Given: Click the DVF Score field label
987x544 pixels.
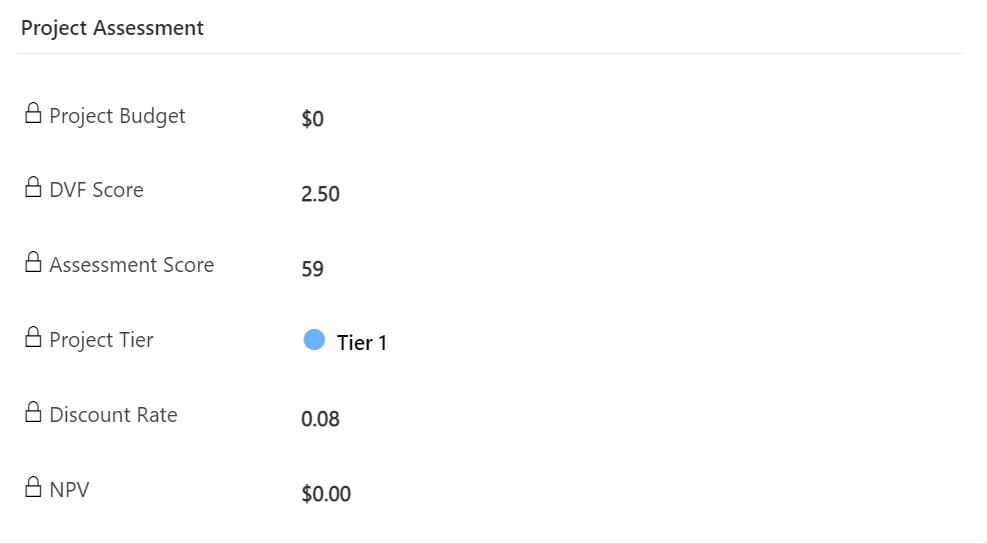Looking at the screenshot, I should [96, 190].
